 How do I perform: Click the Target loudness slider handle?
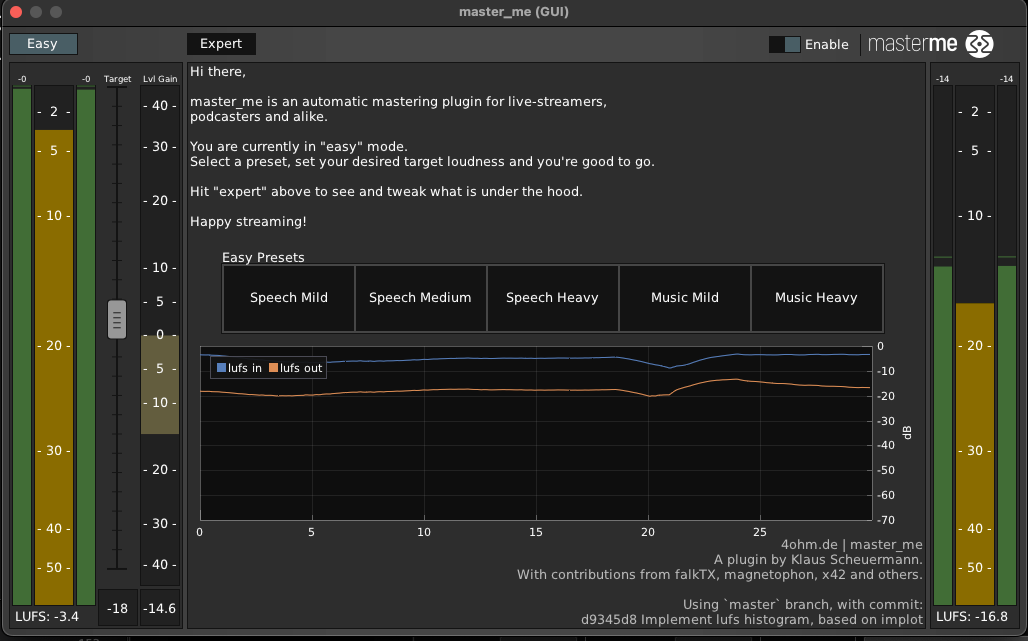(x=117, y=319)
